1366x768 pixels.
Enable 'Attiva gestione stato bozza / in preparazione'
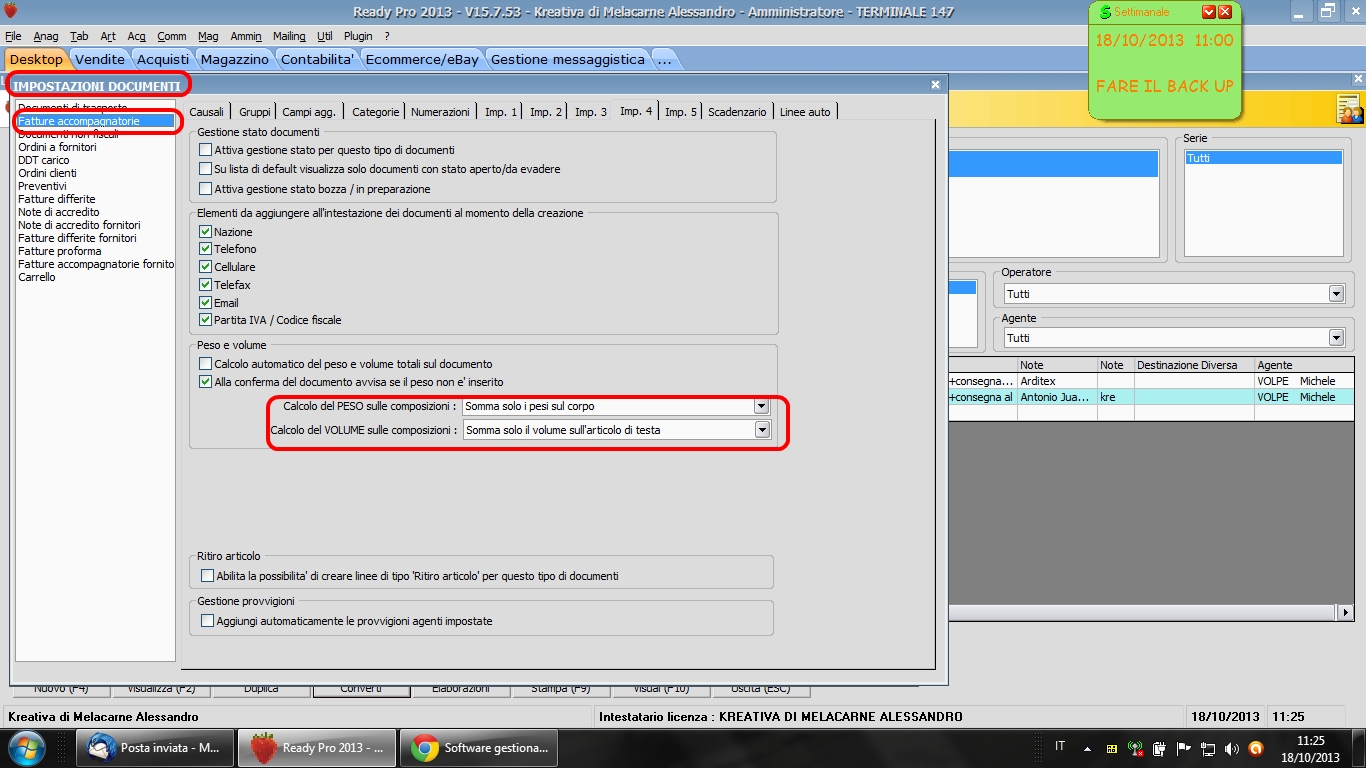206,189
